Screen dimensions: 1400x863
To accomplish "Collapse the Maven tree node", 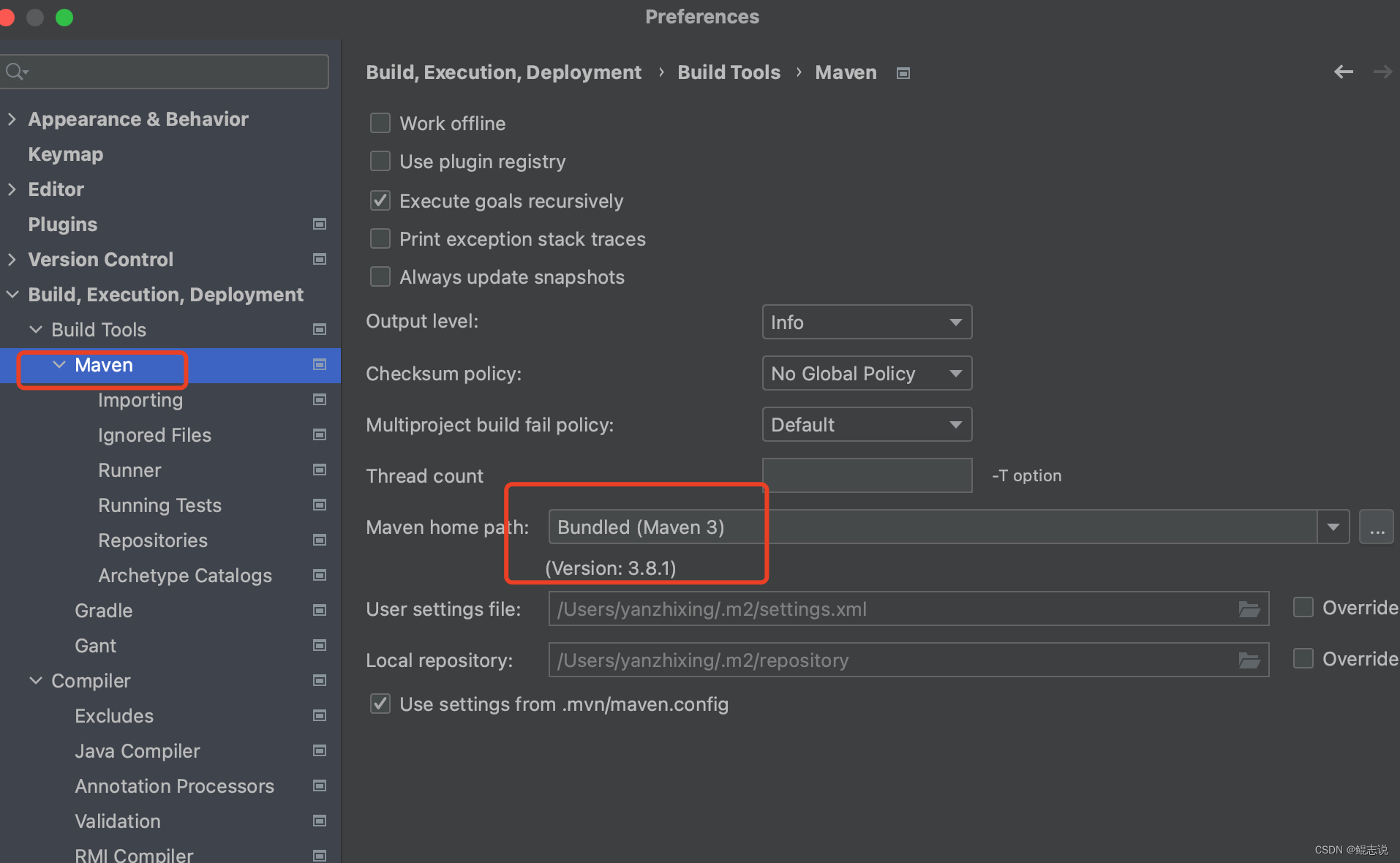I will coord(59,364).
